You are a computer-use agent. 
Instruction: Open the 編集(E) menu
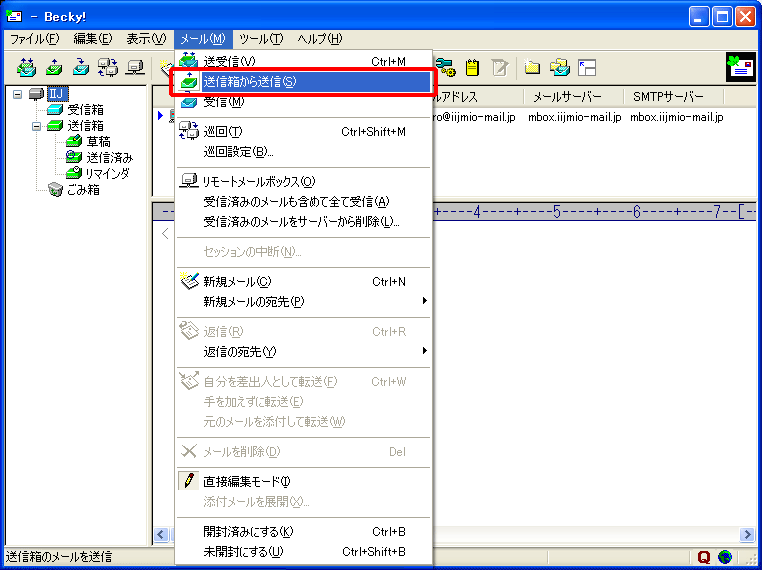click(93, 39)
